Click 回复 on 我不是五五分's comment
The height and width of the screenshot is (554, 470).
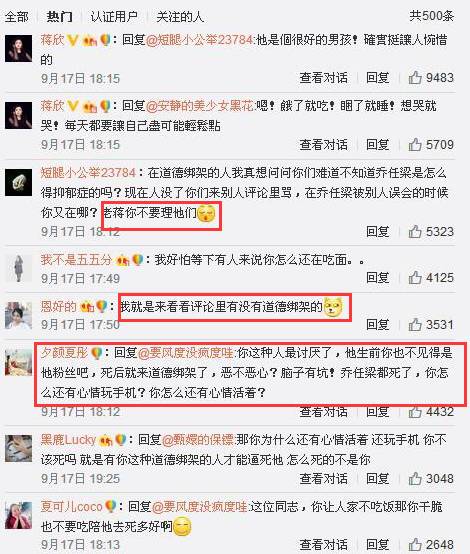377,277
